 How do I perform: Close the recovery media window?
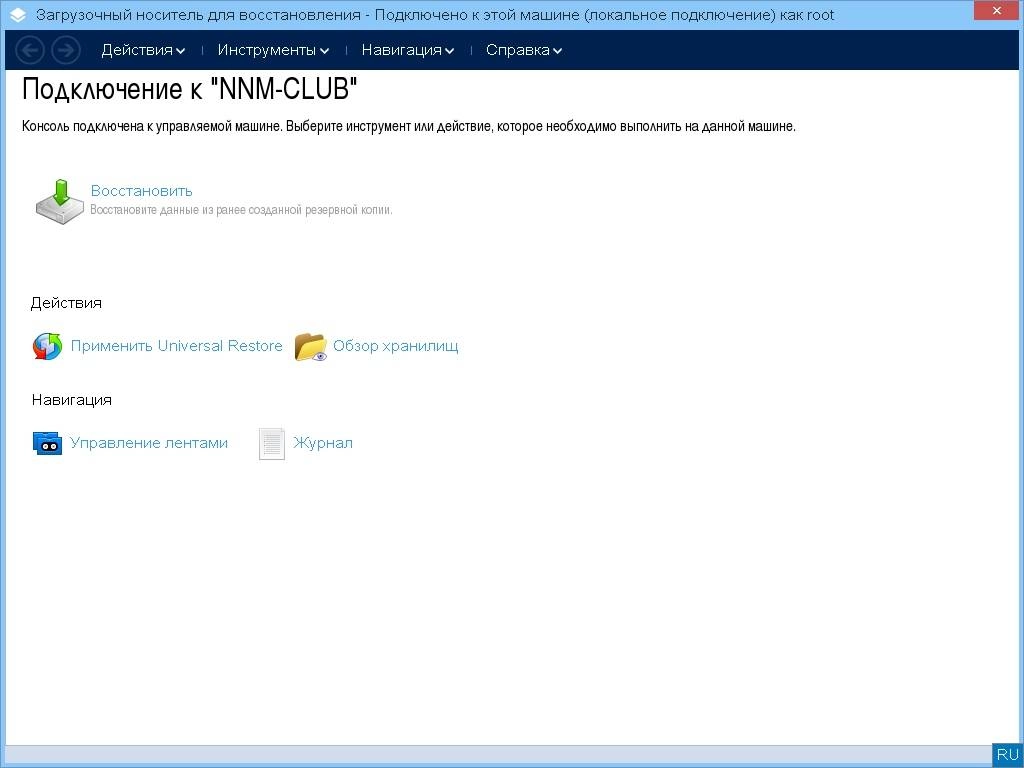point(997,10)
